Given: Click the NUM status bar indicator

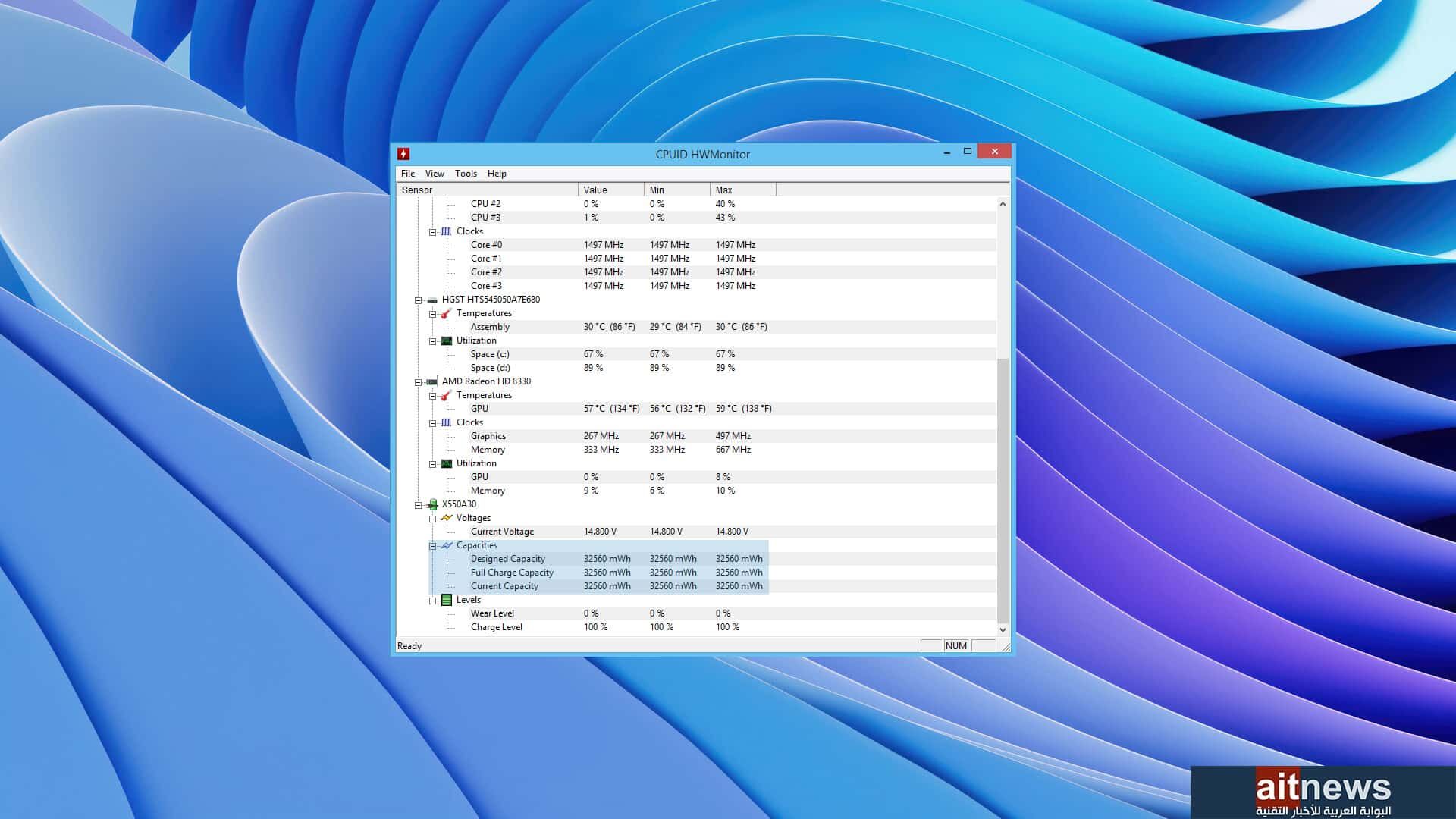Looking at the screenshot, I should click(956, 646).
